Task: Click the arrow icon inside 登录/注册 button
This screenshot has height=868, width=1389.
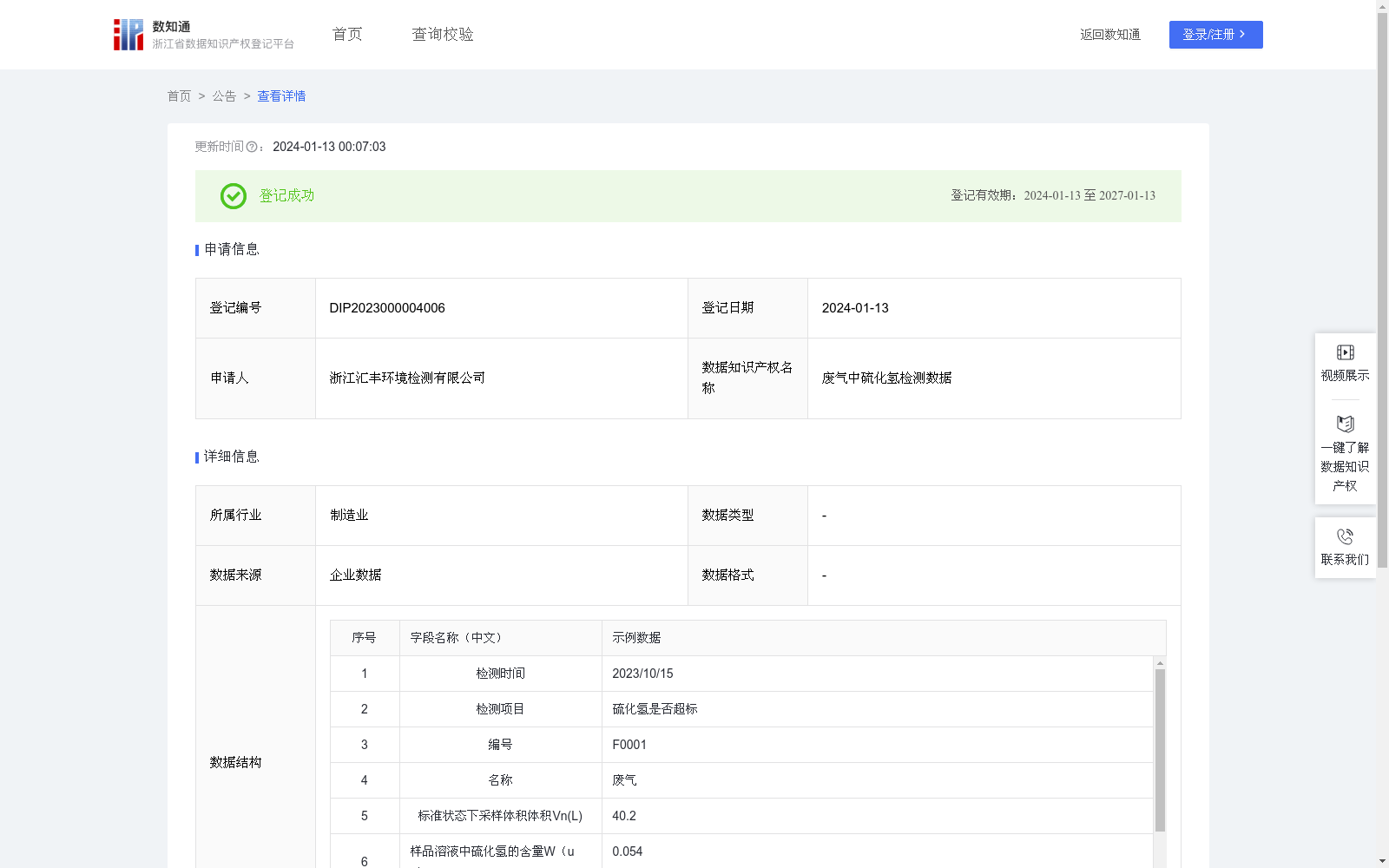Action: [1243, 34]
